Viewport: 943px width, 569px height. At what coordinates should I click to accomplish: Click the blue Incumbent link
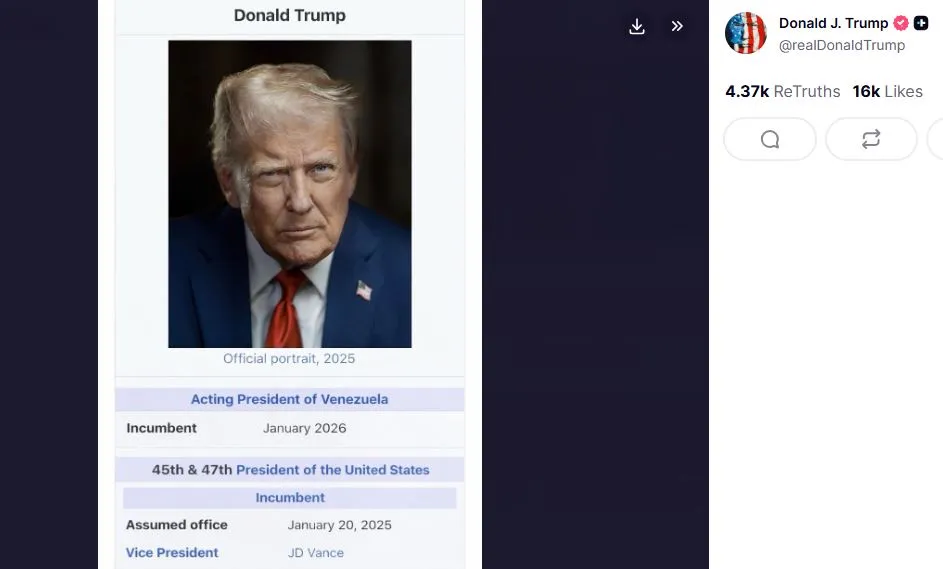290,497
